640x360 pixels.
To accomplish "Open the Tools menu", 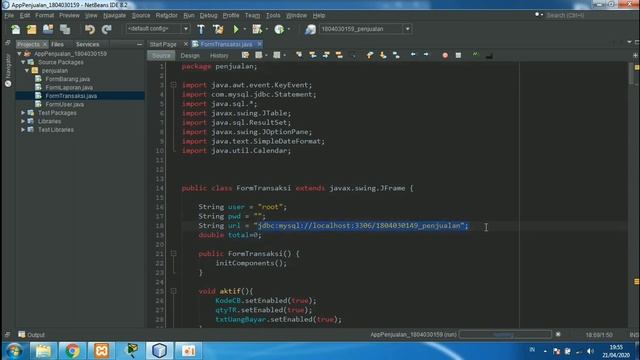I will [x=273, y=16].
